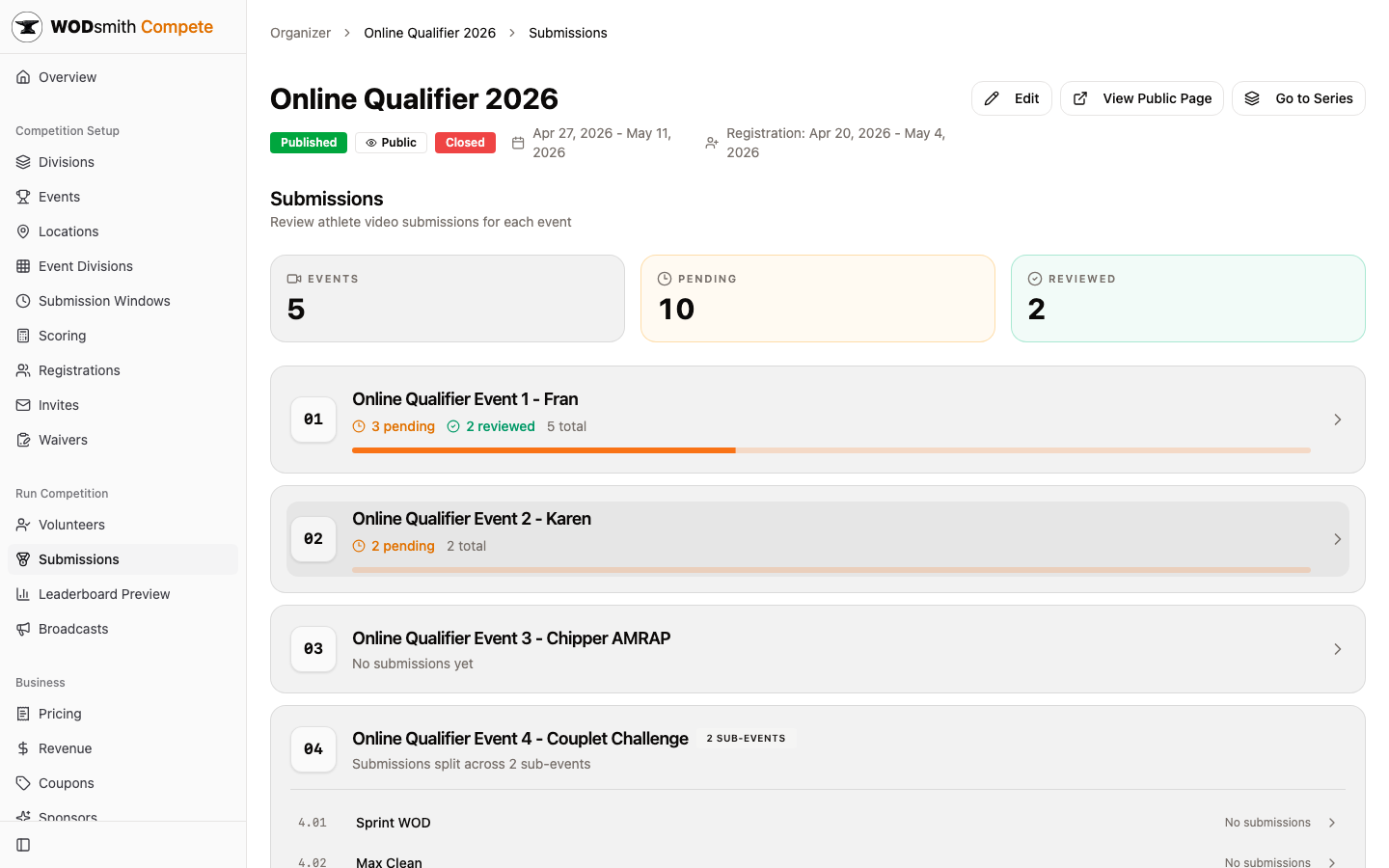Click the Overview home icon

(x=23, y=77)
